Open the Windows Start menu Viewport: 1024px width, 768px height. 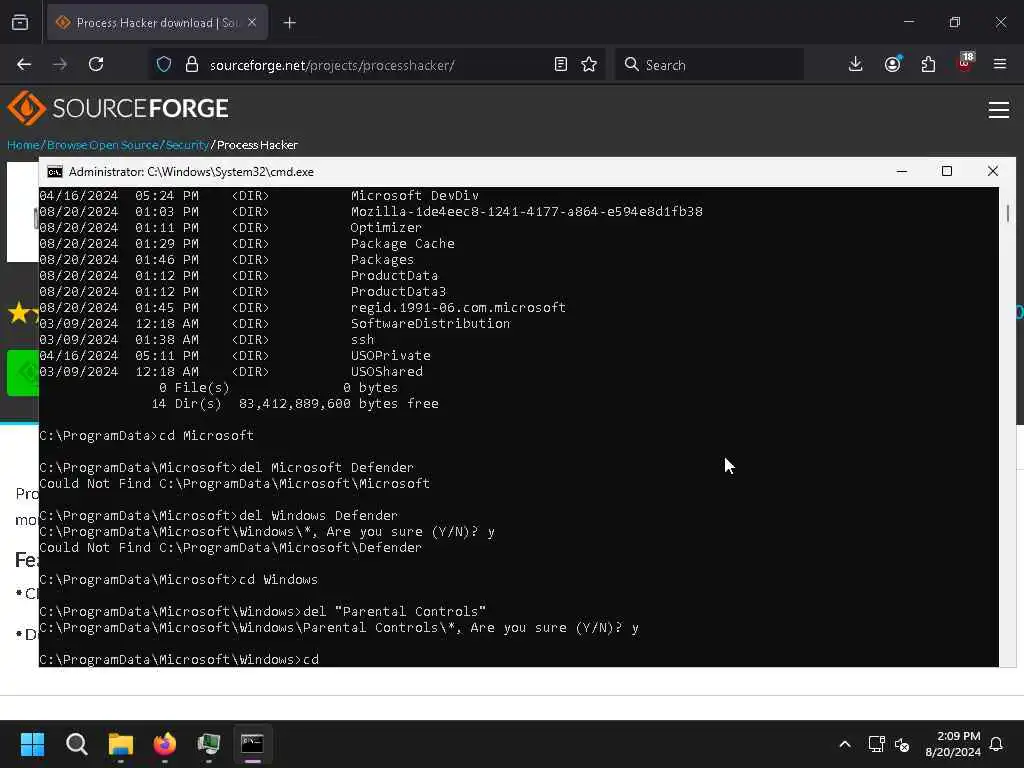click(x=33, y=744)
